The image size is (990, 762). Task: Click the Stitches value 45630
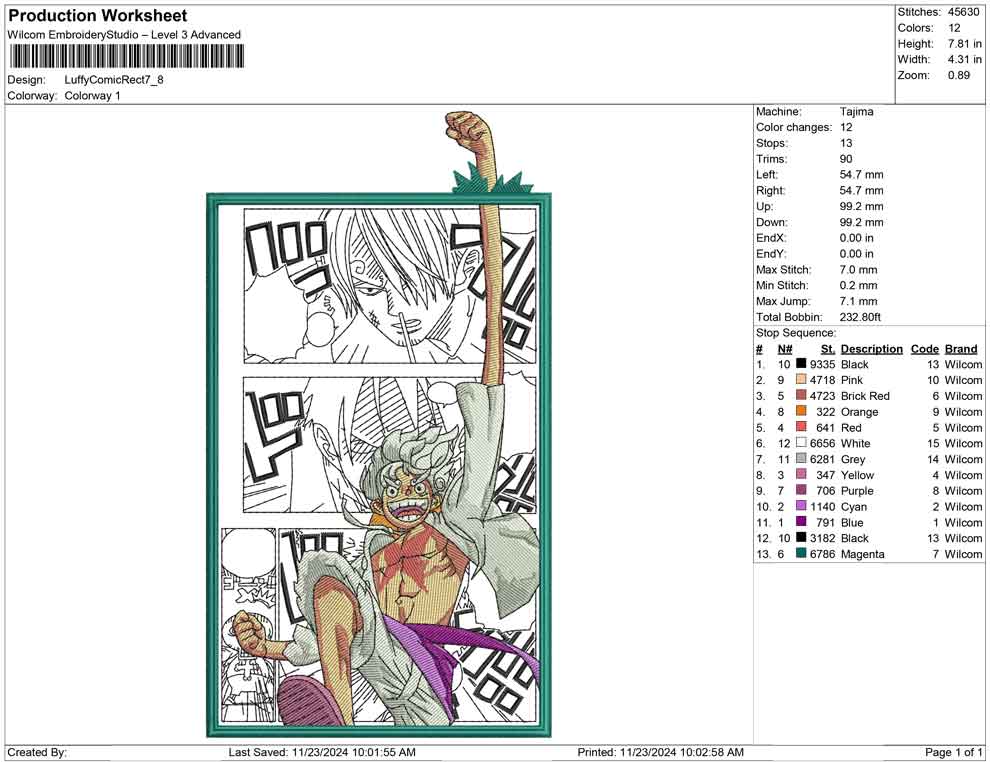click(x=963, y=12)
